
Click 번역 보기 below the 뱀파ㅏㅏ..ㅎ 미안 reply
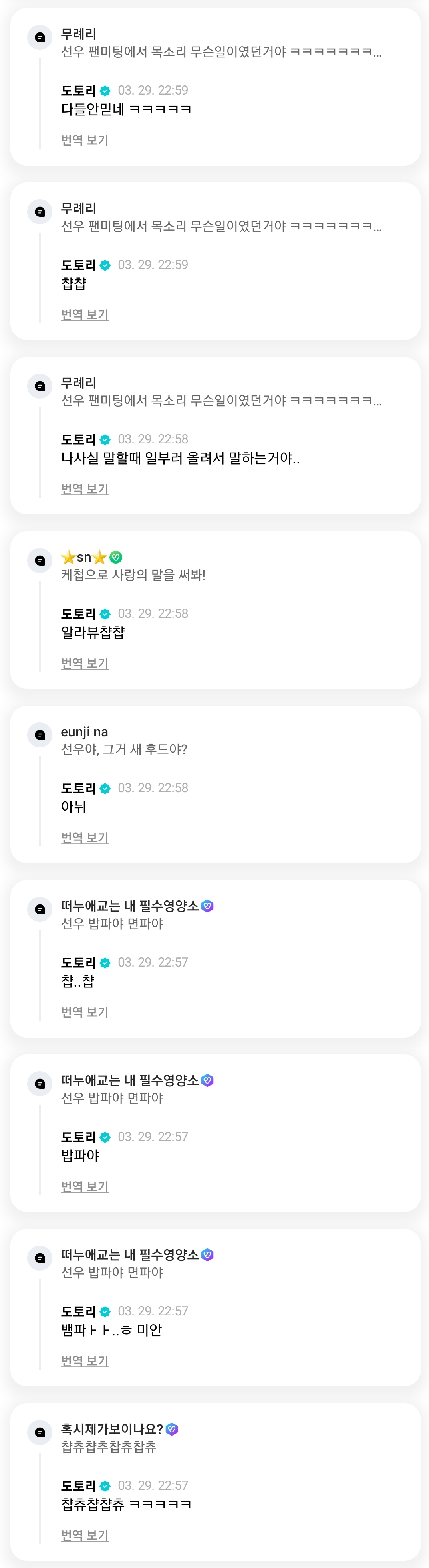point(85,1361)
